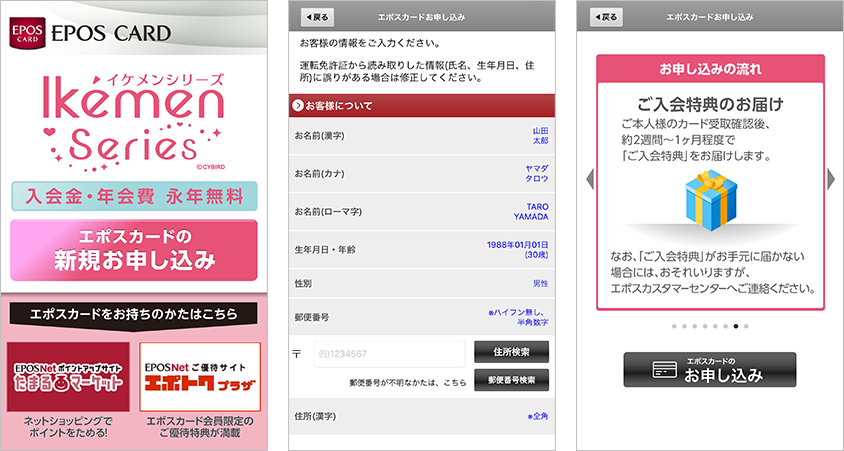Viewport: 844px width, 451px height.
Task: Click エポスカード会員限定のご優待特典が満載 caption
Action: 200,427
